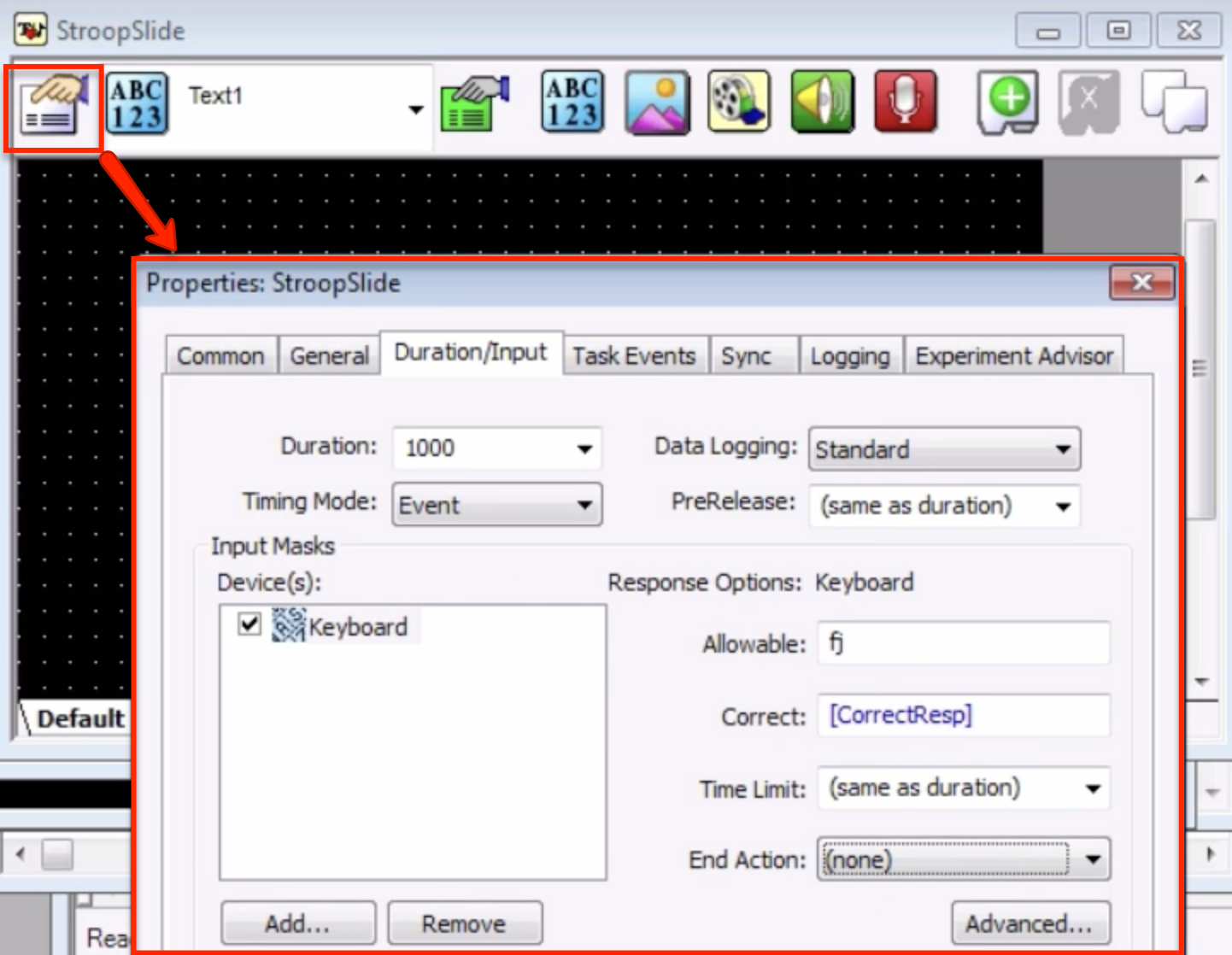Maximize the StroopSlide window
This screenshot has height=955, width=1232.
[1118, 31]
